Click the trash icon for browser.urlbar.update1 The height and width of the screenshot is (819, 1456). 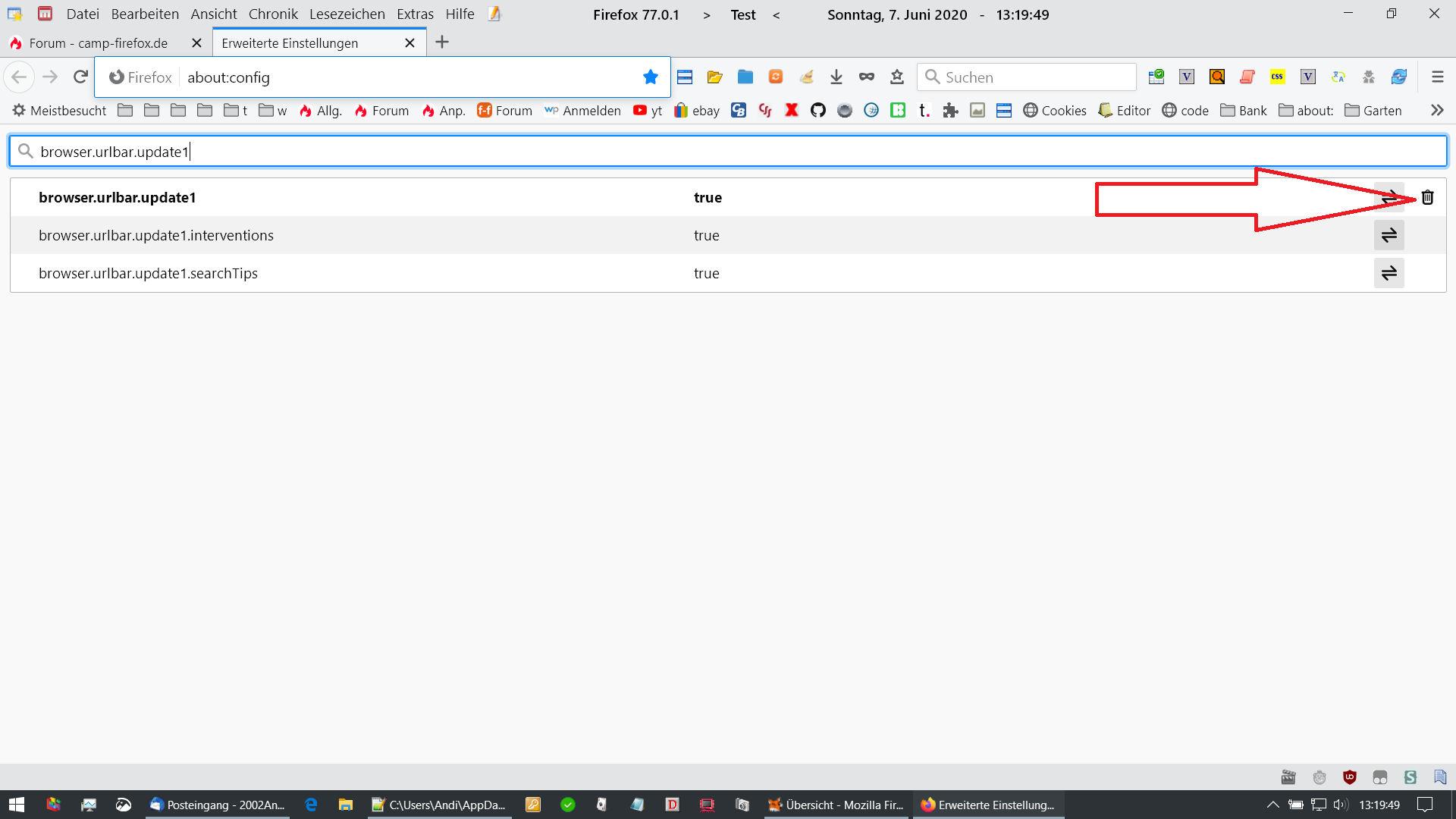click(x=1427, y=197)
